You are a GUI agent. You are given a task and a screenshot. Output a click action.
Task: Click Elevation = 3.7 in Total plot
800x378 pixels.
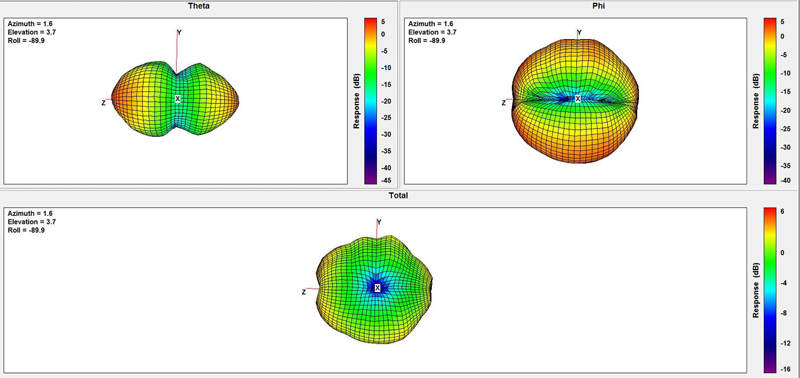pyautogui.click(x=32, y=222)
